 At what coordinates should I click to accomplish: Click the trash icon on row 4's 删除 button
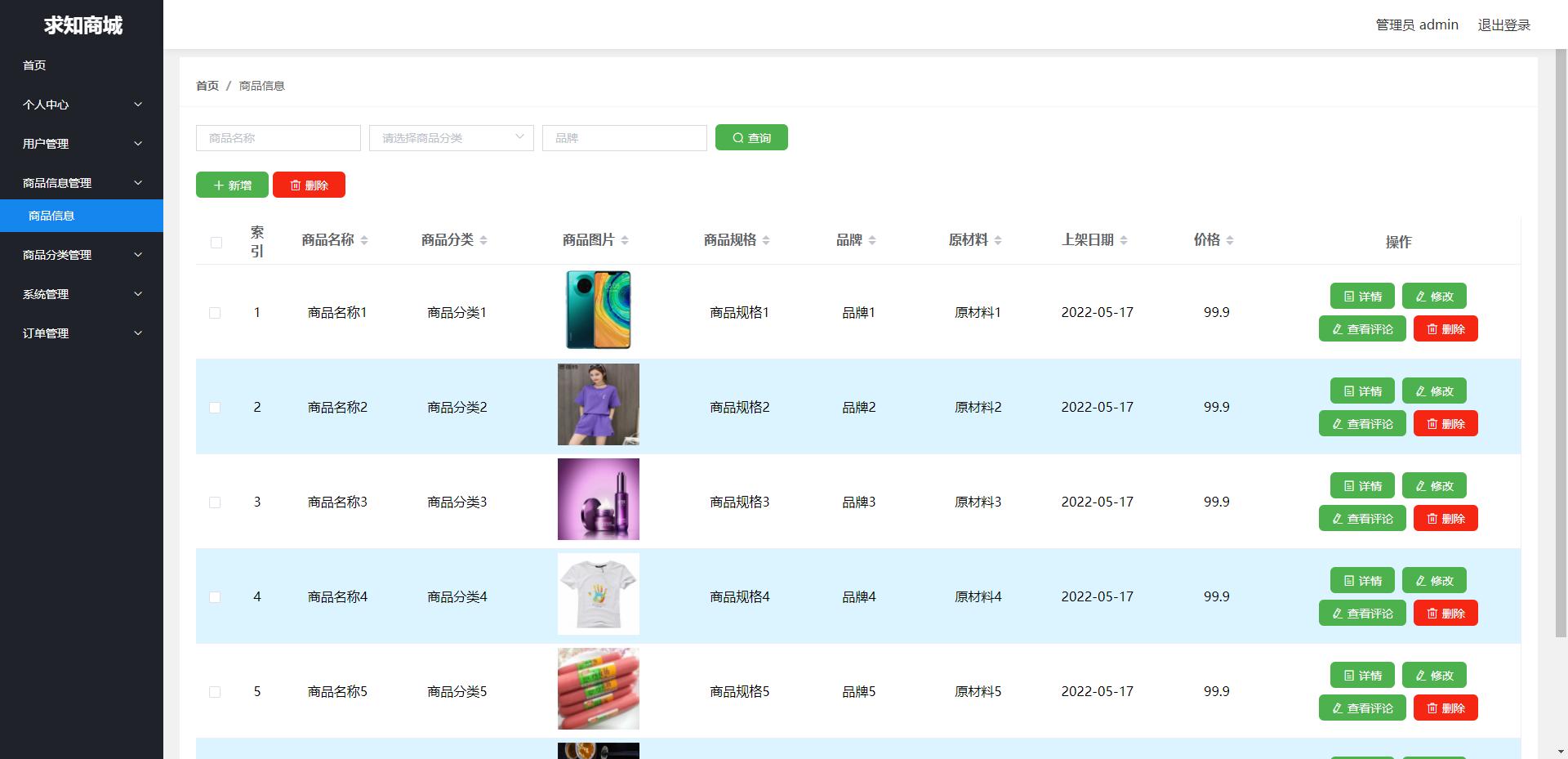(1431, 613)
